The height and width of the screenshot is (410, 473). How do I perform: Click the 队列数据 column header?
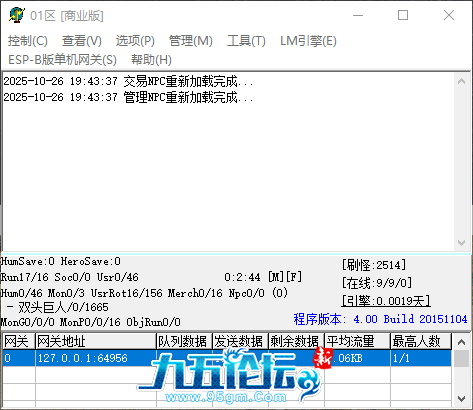184,341
